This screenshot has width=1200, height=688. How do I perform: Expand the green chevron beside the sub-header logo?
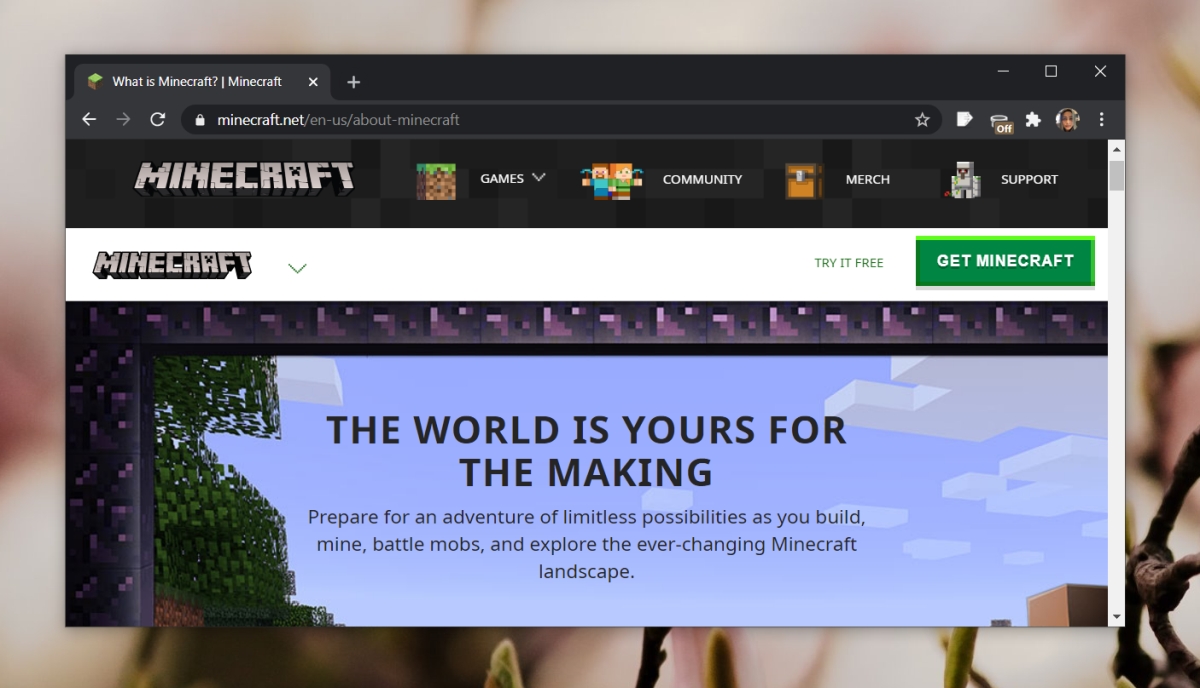(x=297, y=268)
